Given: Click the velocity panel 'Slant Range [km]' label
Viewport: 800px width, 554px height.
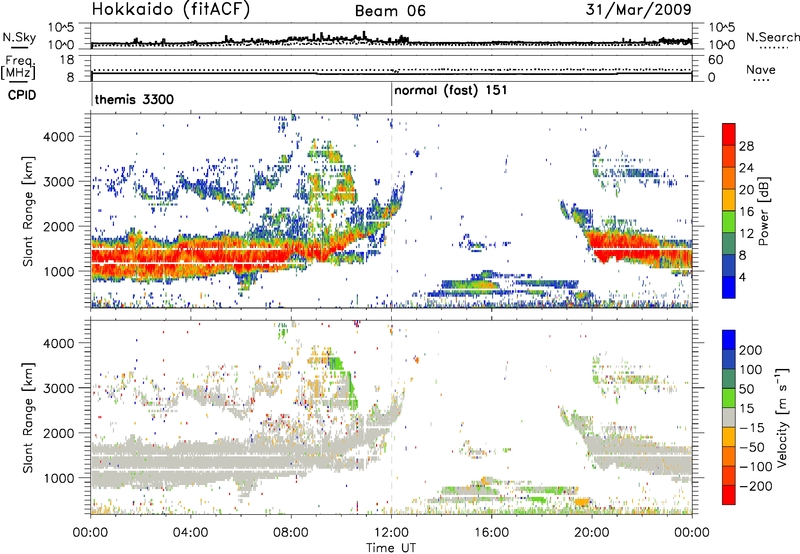Looking at the screenshot, I should point(28,417).
